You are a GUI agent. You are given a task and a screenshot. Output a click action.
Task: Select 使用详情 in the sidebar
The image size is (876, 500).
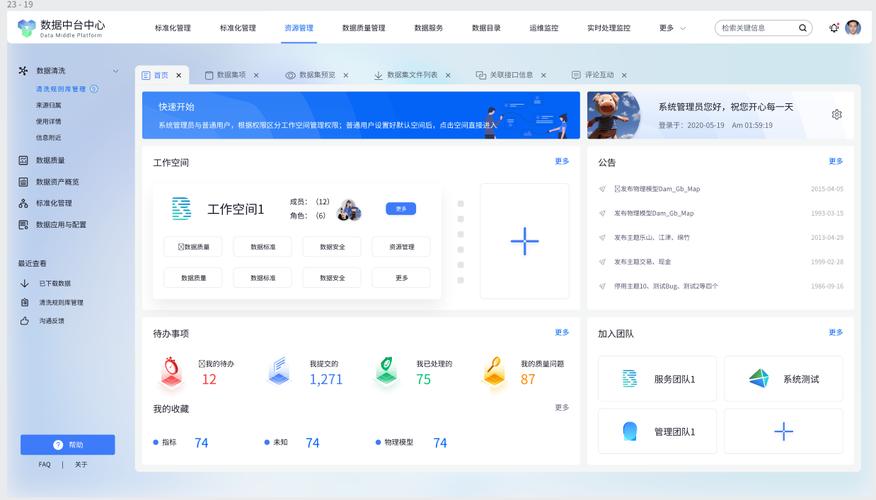(49, 121)
